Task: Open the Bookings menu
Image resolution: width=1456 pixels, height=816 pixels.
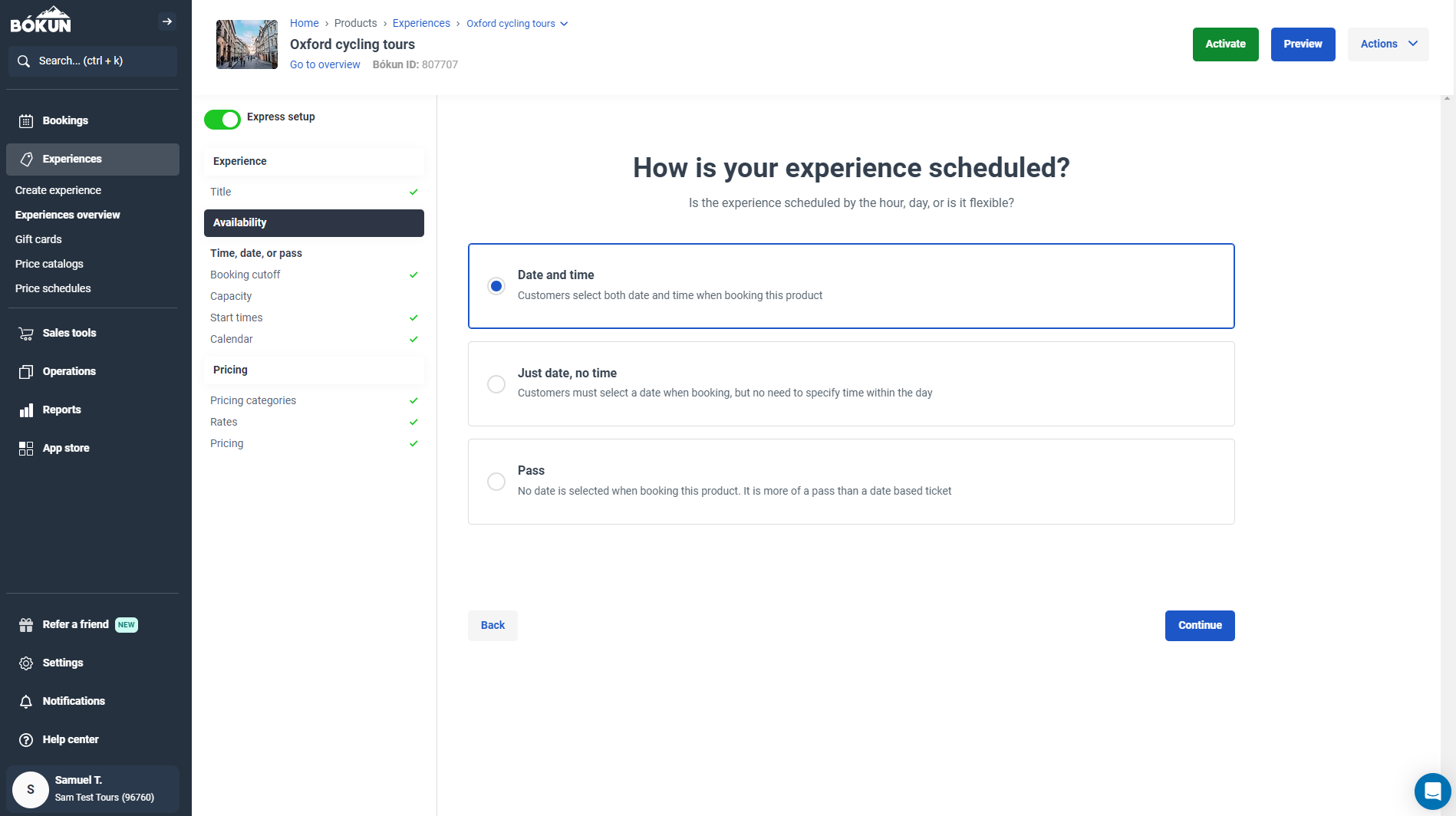Action: [x=93, y=121]
